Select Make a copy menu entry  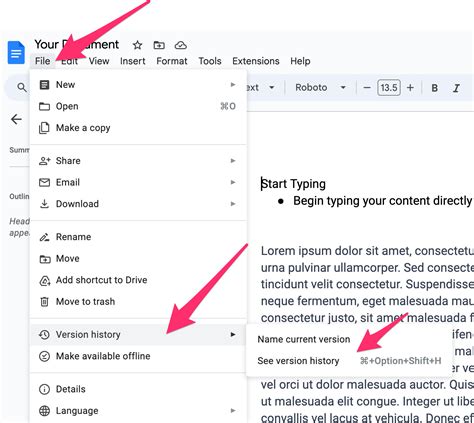click(x=138, y=128)
